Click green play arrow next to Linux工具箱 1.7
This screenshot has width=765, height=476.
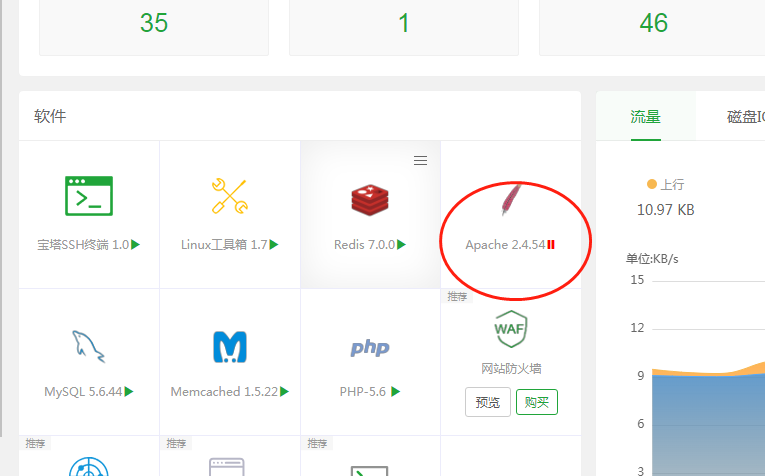pos(274,244)
